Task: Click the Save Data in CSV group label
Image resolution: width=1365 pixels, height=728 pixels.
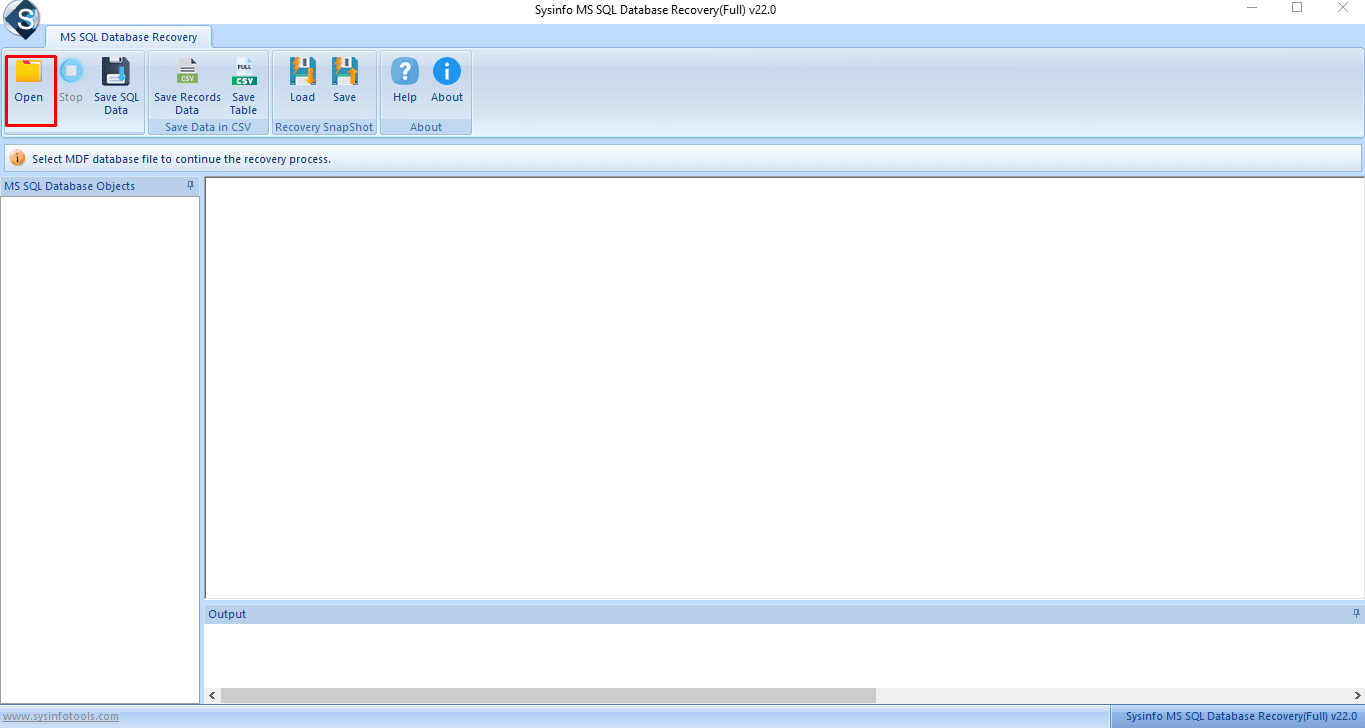Action: 207,126
